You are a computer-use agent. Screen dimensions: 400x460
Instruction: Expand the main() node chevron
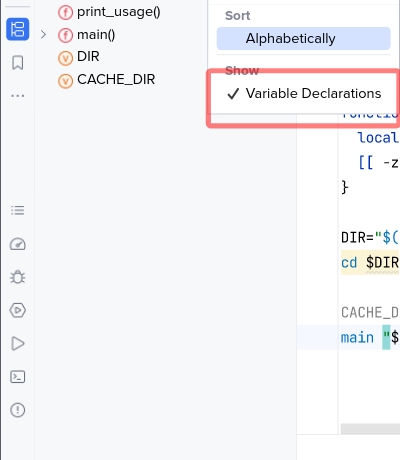[x=43, y=35]
